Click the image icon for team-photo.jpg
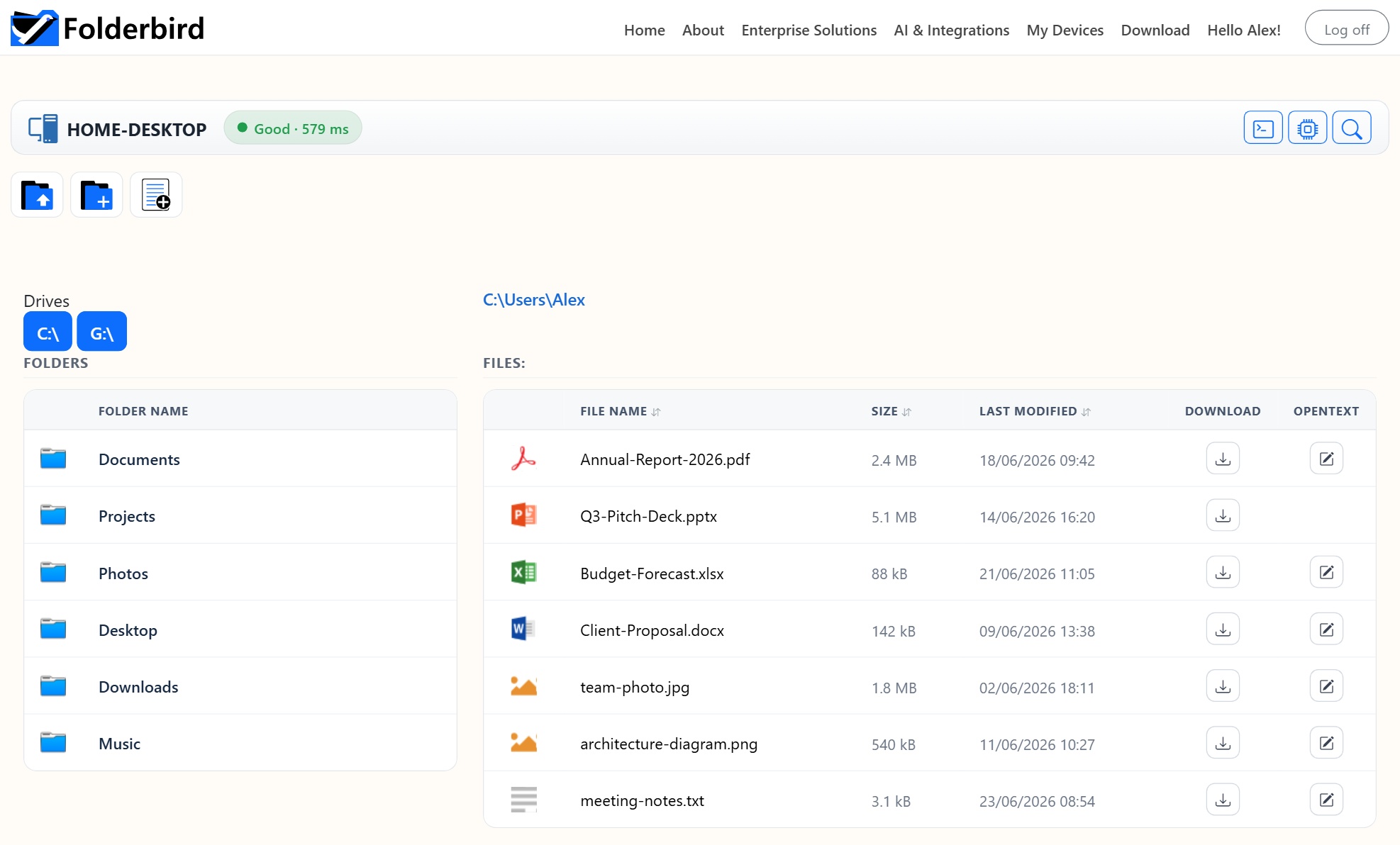This screenshot has height=845, width=1400. point(523,685)
